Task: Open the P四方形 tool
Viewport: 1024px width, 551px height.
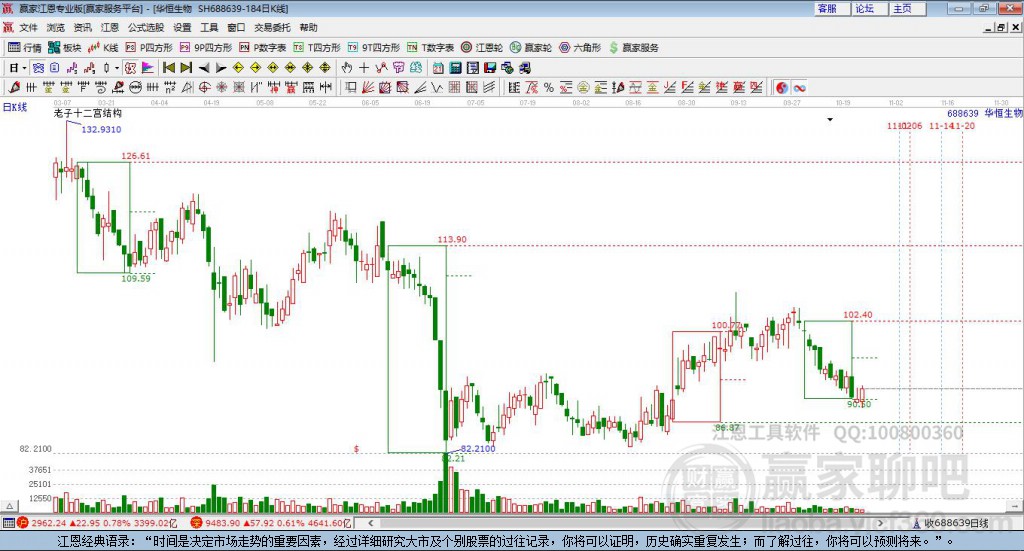Action: coord(149,48)
